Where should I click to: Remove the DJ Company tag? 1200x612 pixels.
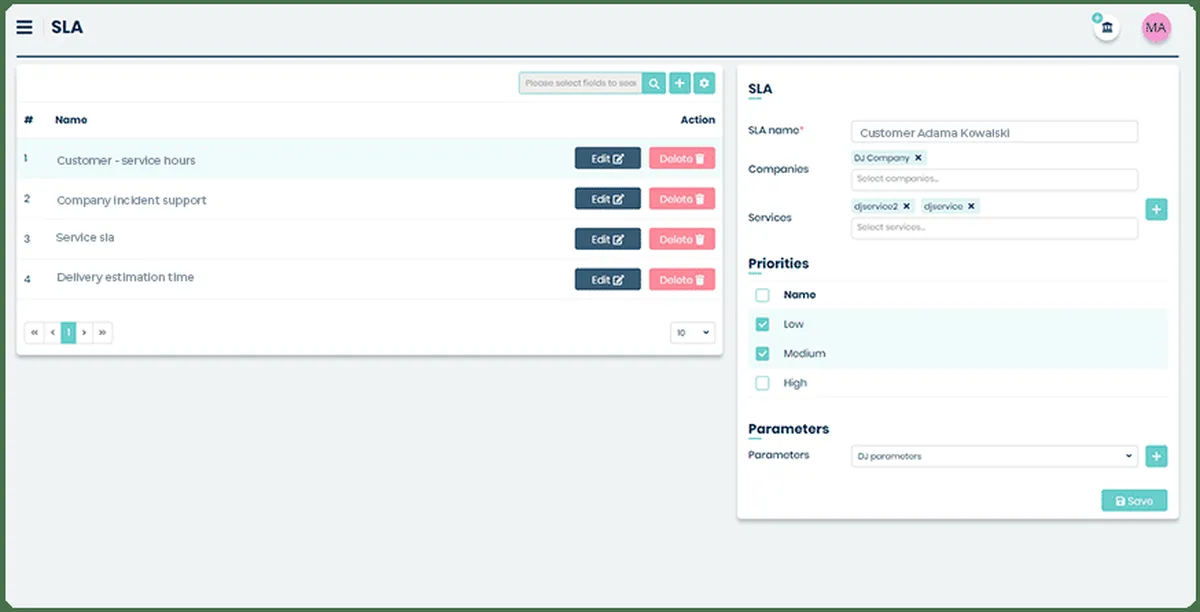[x=918, y=158]
